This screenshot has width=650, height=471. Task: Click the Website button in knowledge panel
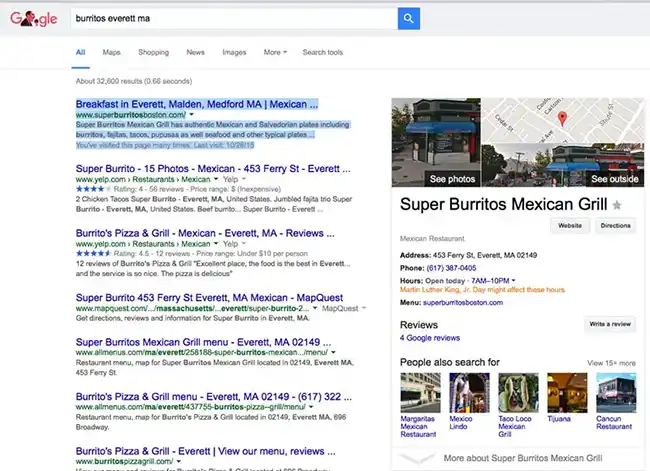(x=570, y=226)
